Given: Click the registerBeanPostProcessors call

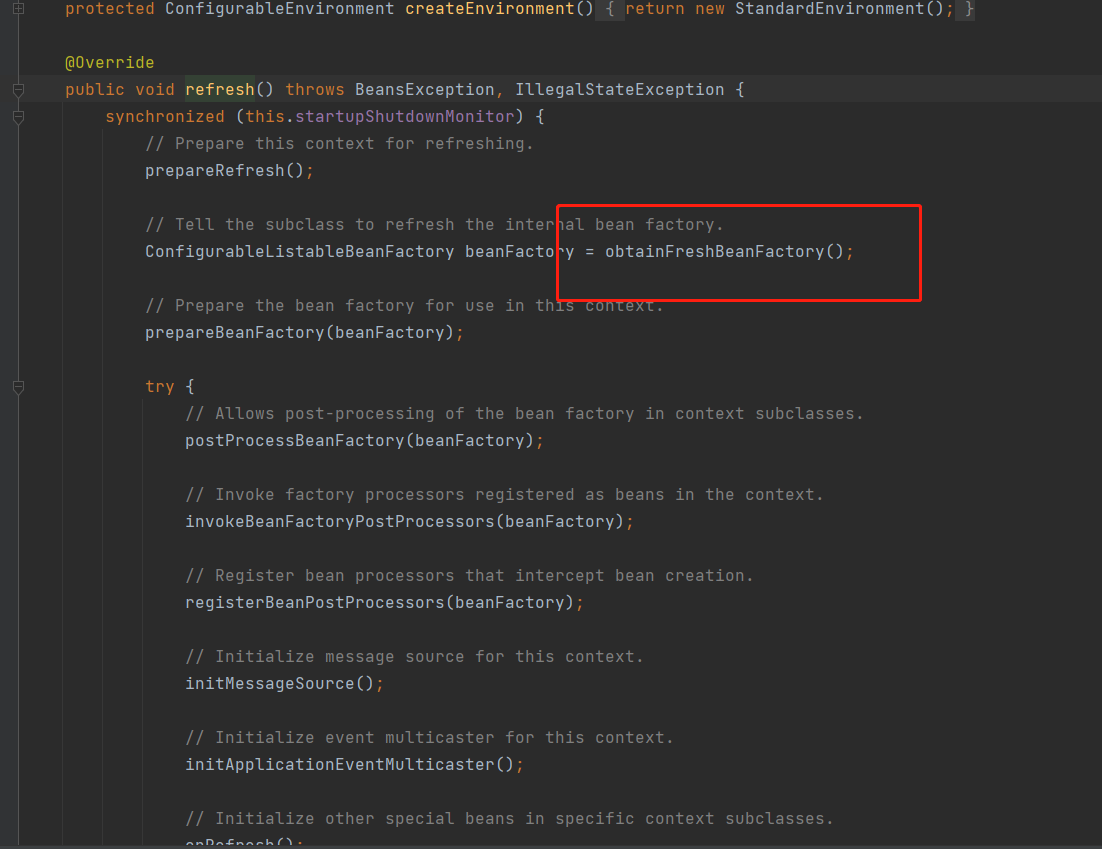Looking at the screenshot, I should point(314,603).
